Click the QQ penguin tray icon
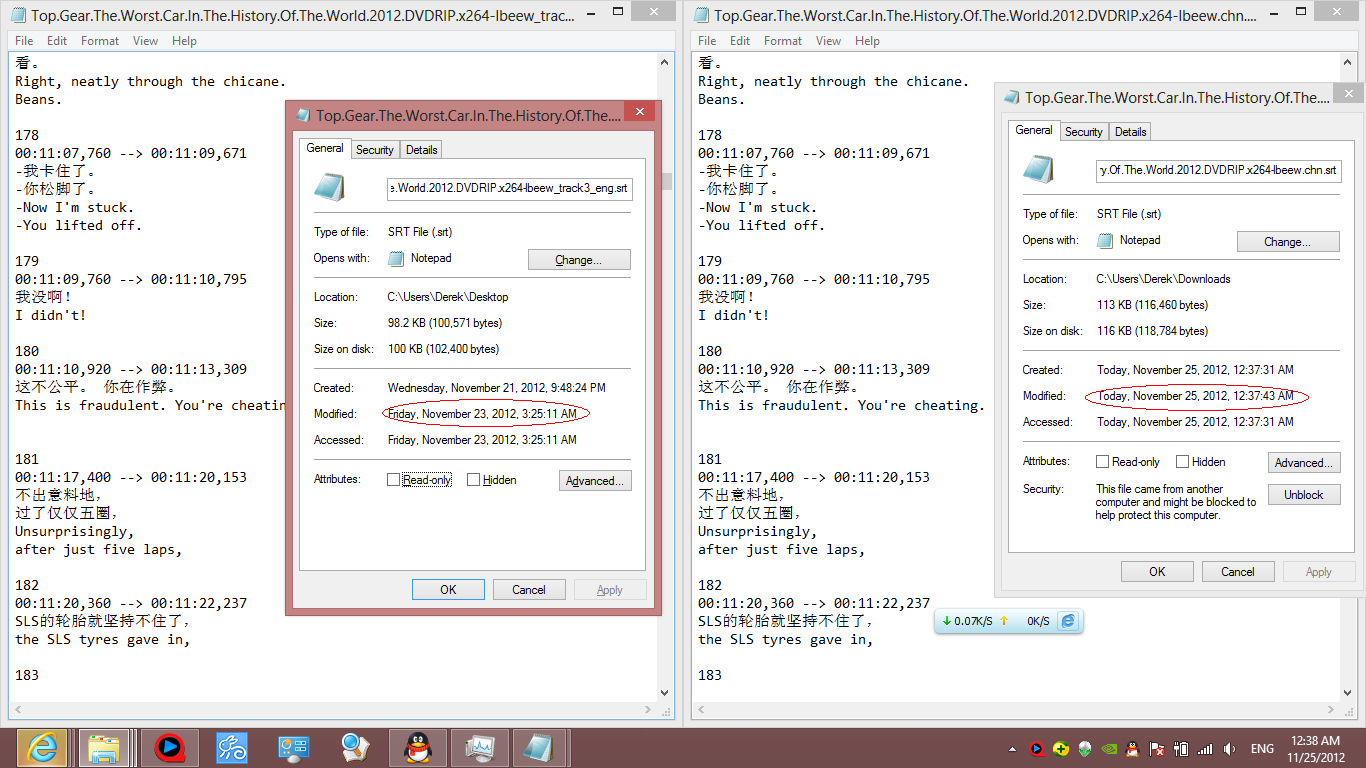Viewport: 1366px width, 768px height. [1133, 748]
